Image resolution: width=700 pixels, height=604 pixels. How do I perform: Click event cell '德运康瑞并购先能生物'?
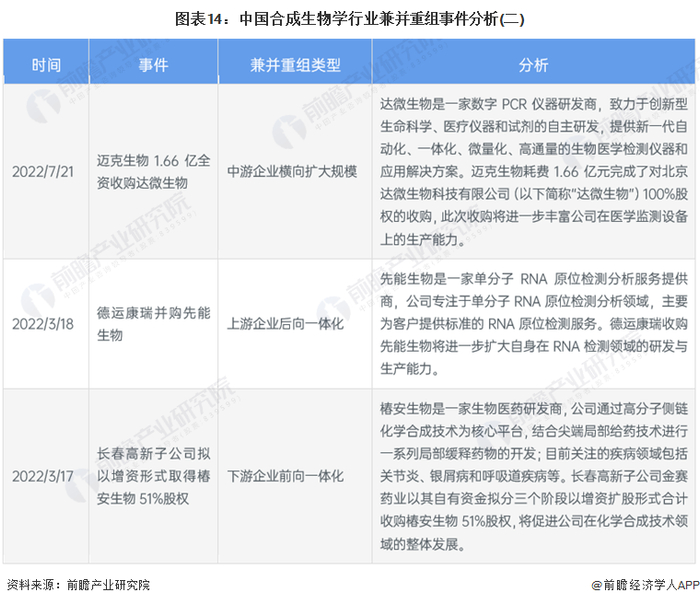[x=154, y=324]
